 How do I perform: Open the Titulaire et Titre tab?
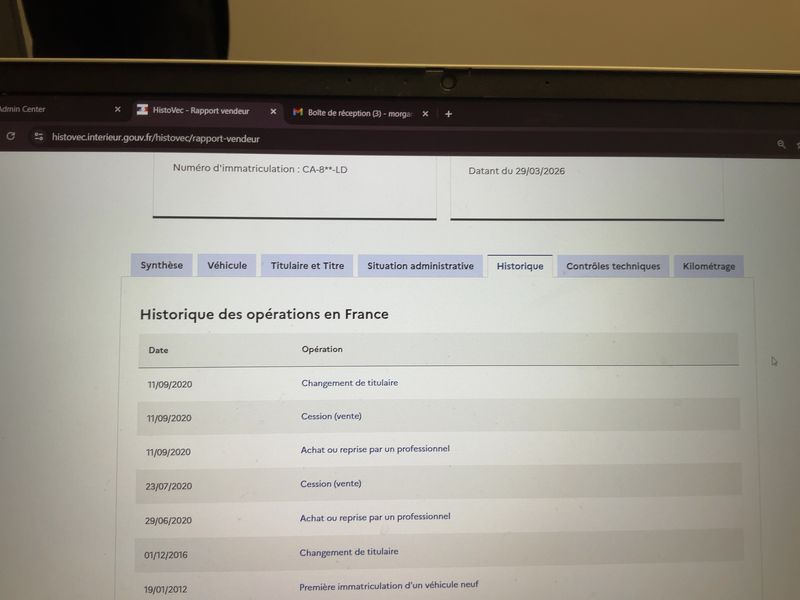(x=307, y=266)
